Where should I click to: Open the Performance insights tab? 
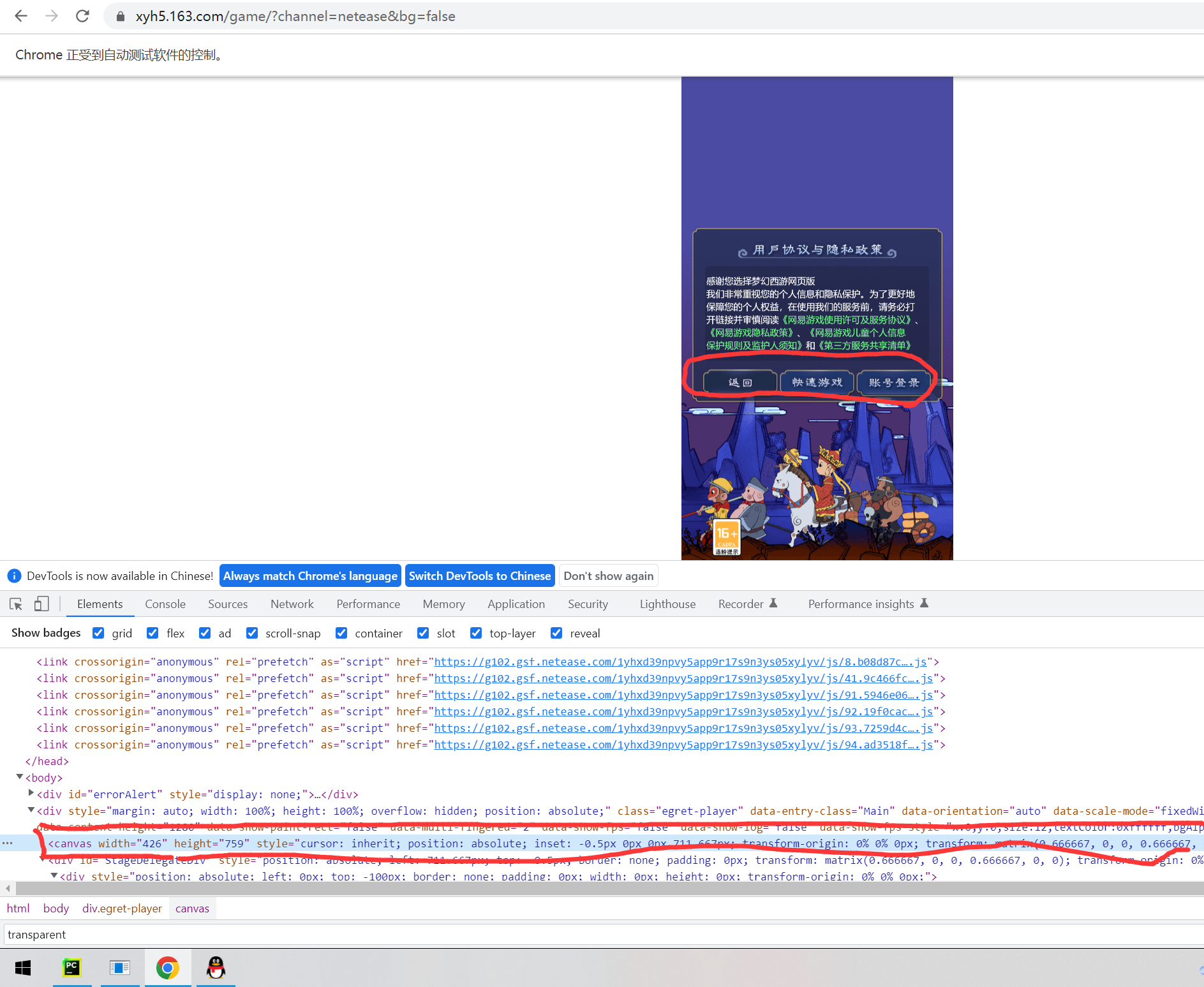click(861, 604)
